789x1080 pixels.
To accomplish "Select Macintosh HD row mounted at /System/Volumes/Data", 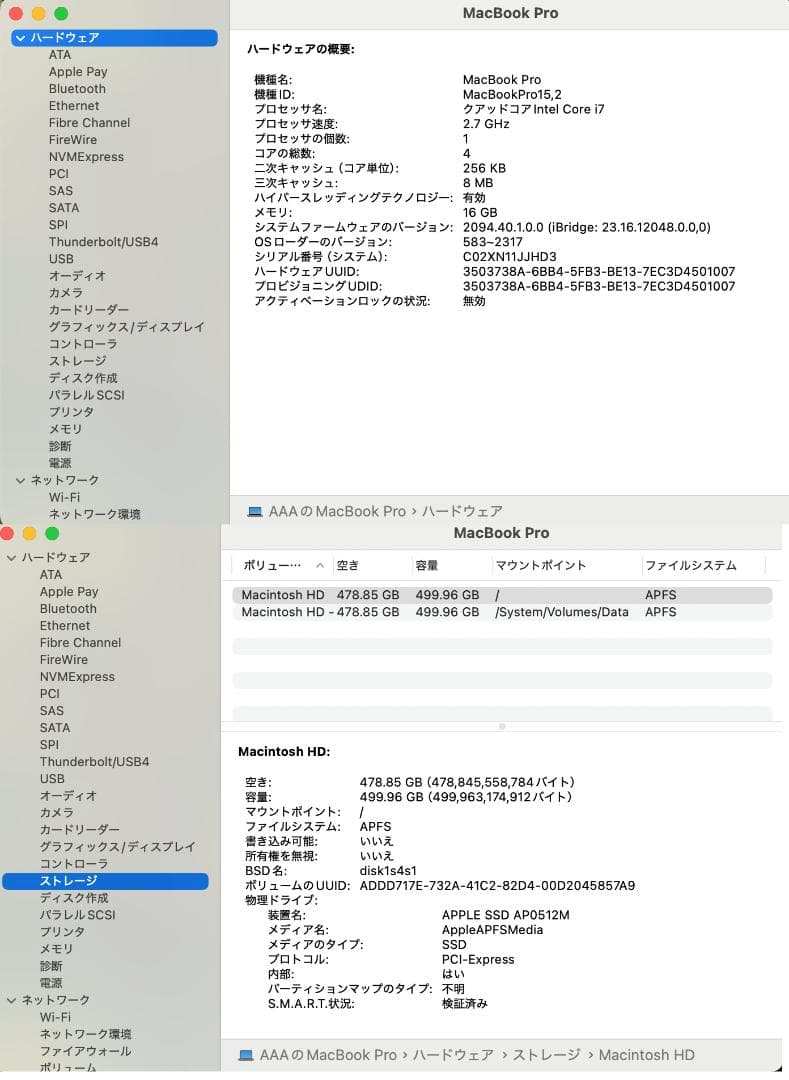I will point(502,612).
